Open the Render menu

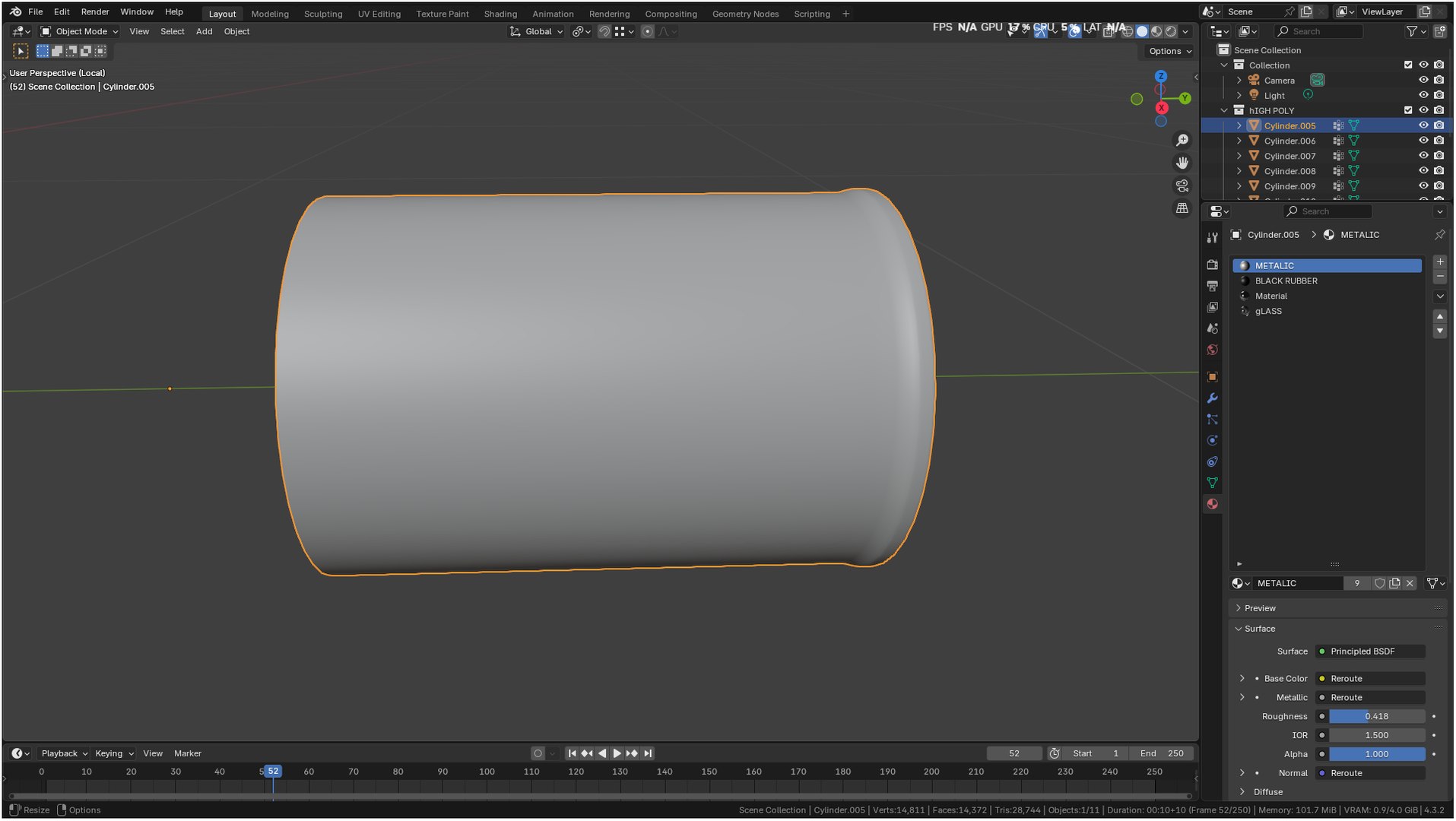95,11
